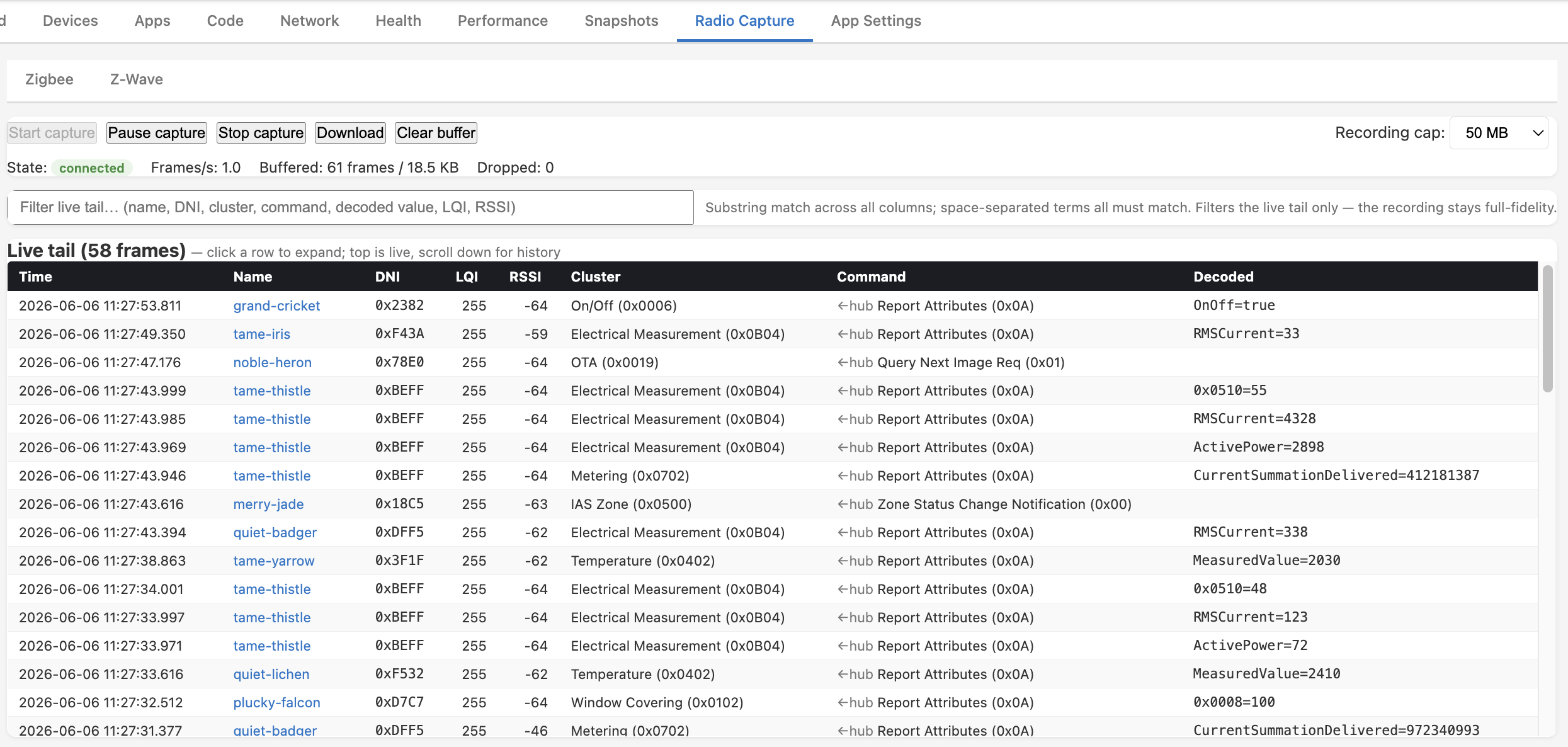
Task: Open the Recording cap 50 MB dropdown
Action: (x=1499, y=133)
